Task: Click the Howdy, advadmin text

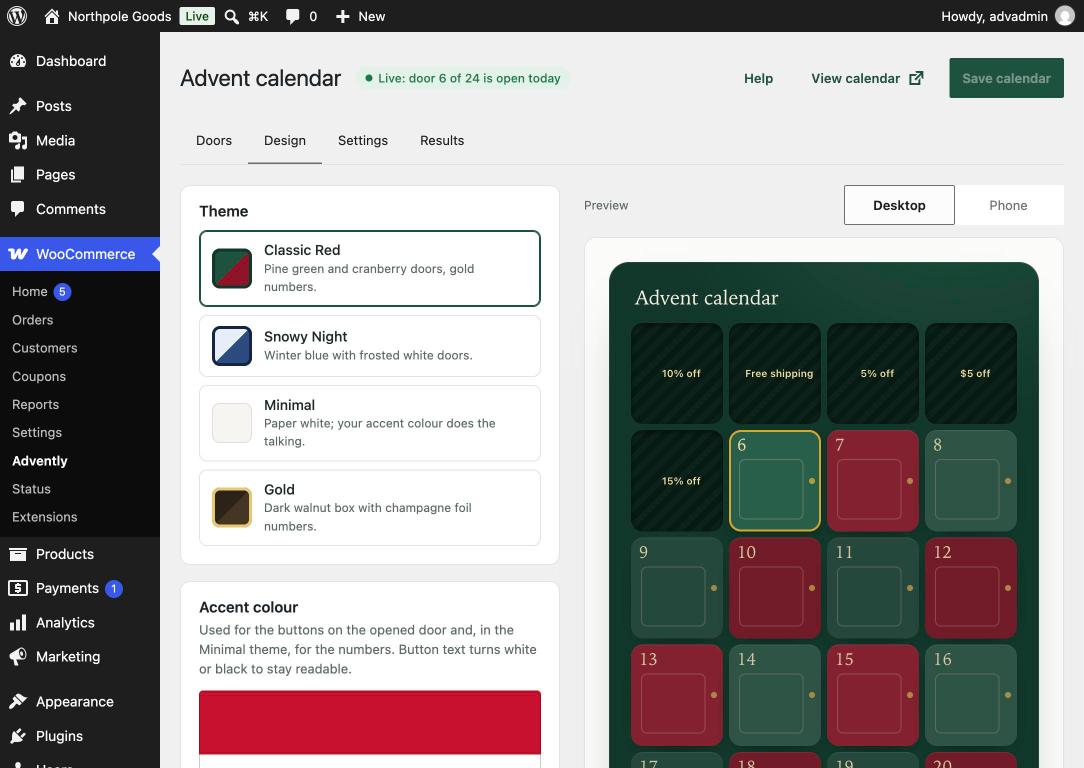Action: [x=994, y=16]
